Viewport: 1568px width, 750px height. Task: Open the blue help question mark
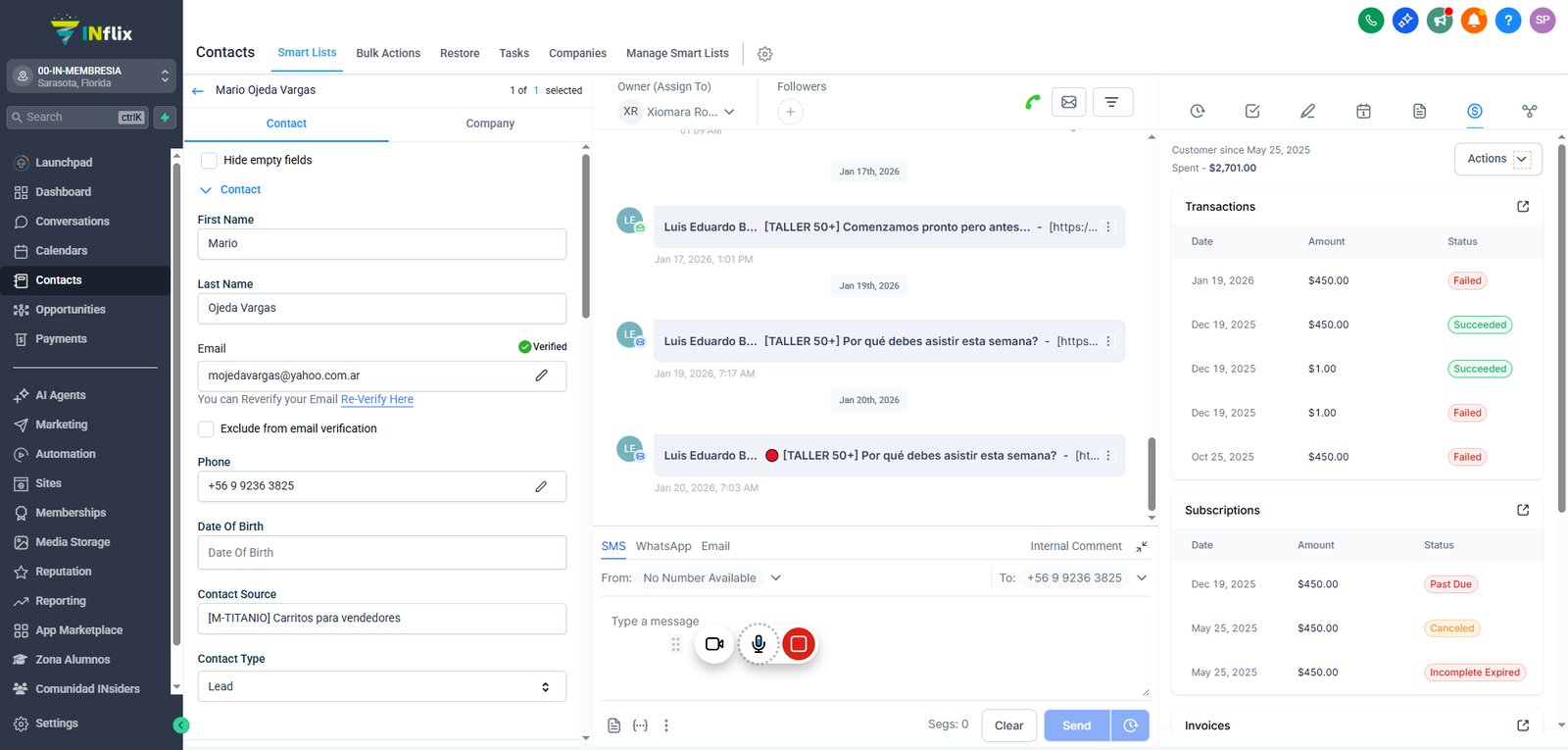1508,20
